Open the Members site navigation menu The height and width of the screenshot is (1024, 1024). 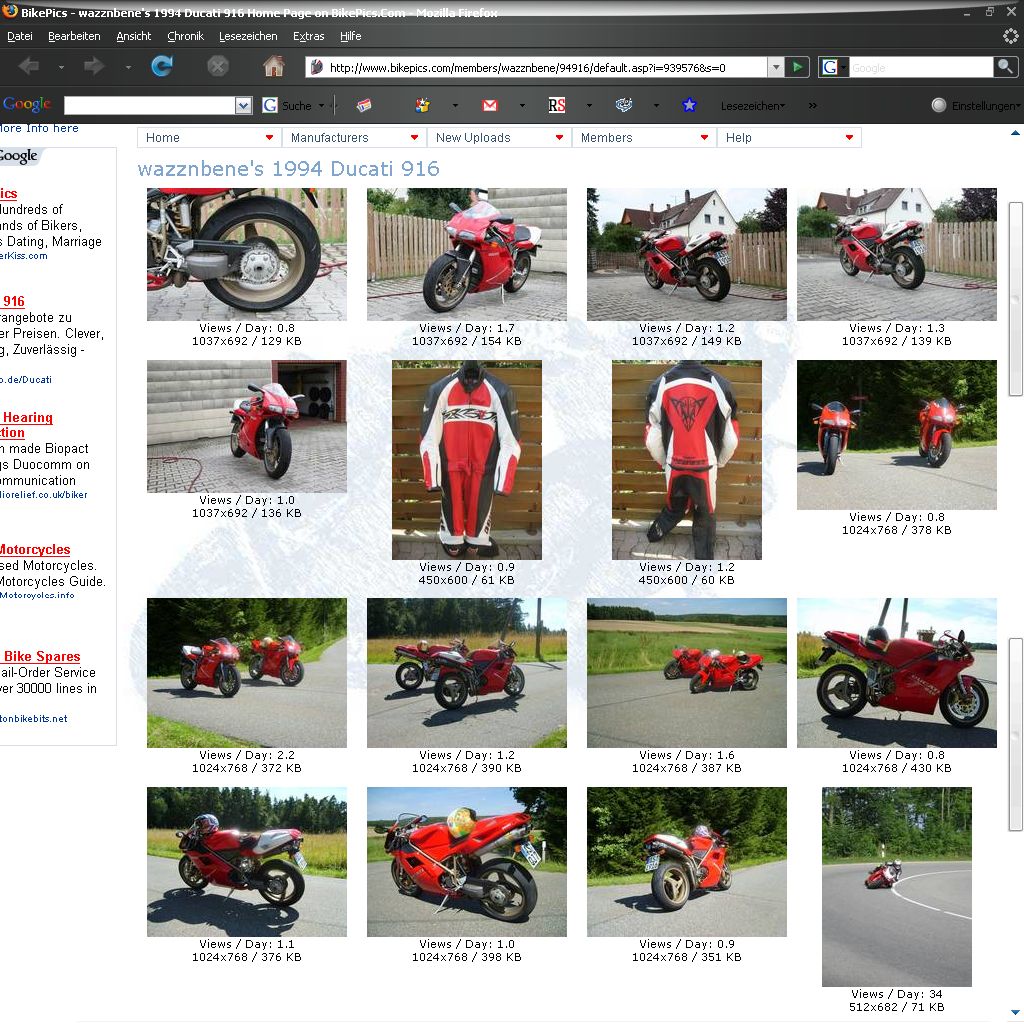coord(644,138)
